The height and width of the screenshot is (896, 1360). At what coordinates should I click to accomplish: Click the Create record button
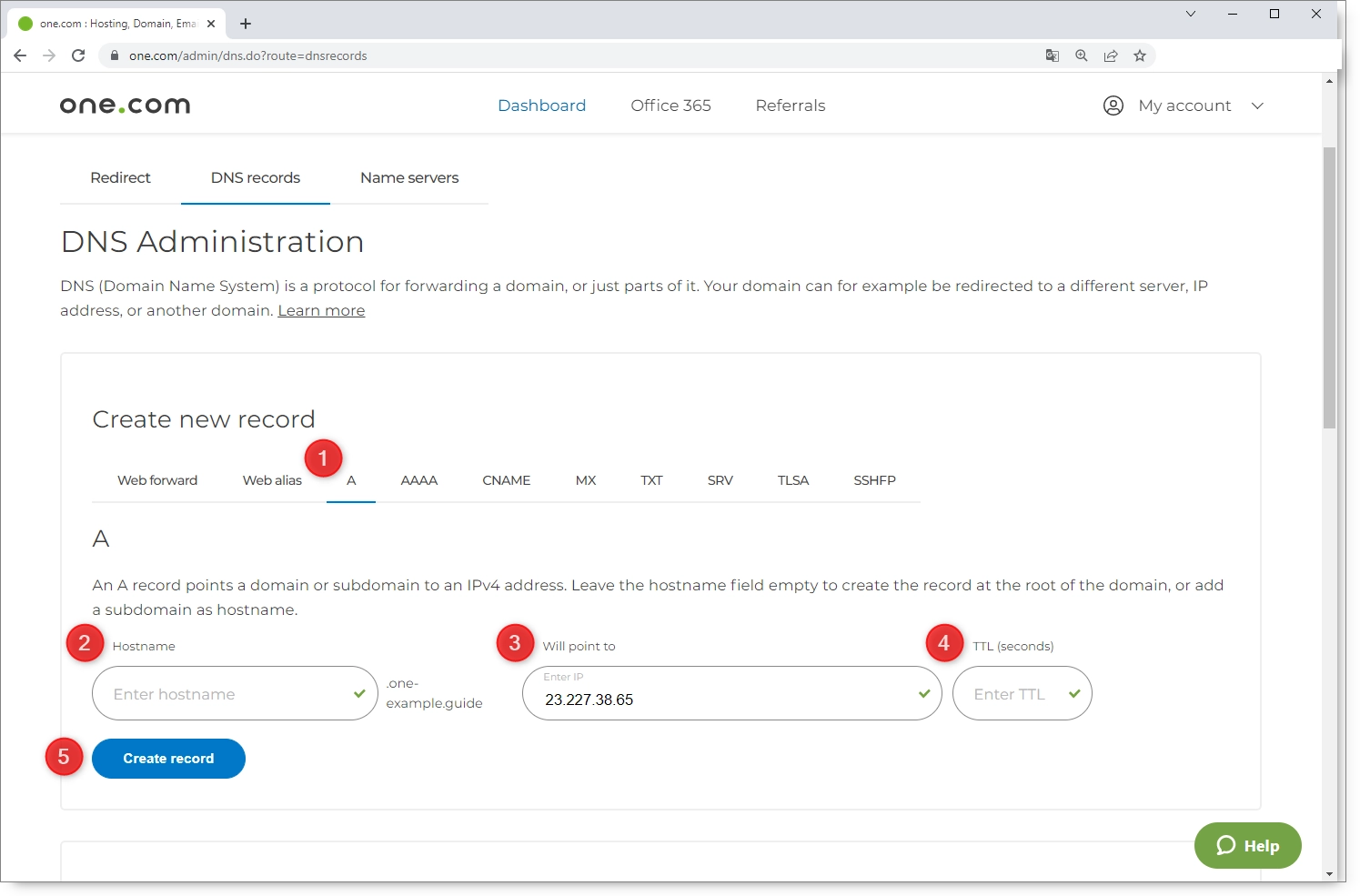[168, 758]
